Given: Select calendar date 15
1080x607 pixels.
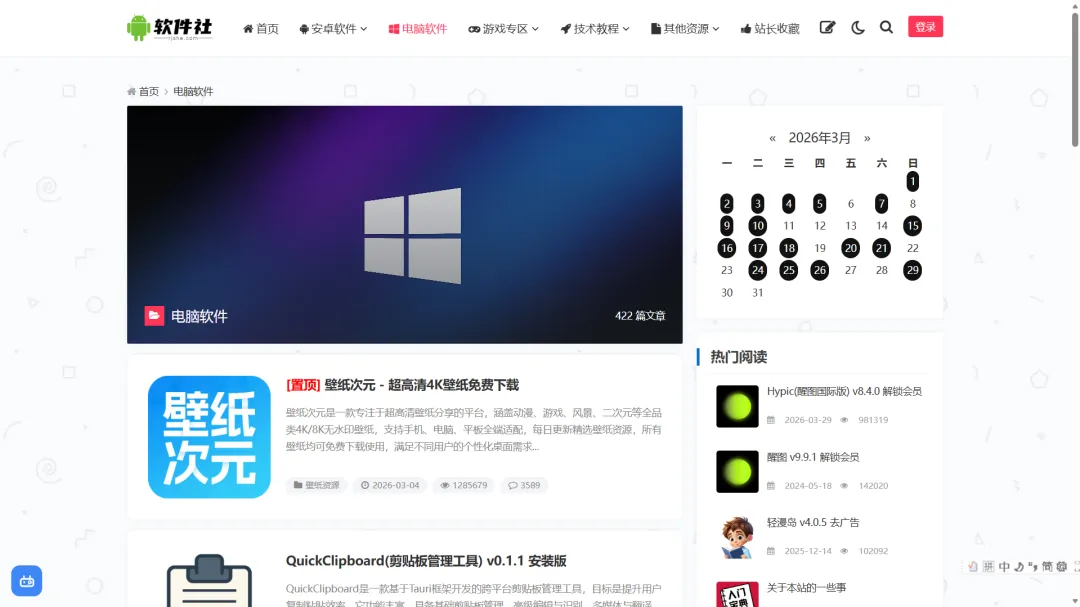Looking at the screenshot, I should [912, 225].
